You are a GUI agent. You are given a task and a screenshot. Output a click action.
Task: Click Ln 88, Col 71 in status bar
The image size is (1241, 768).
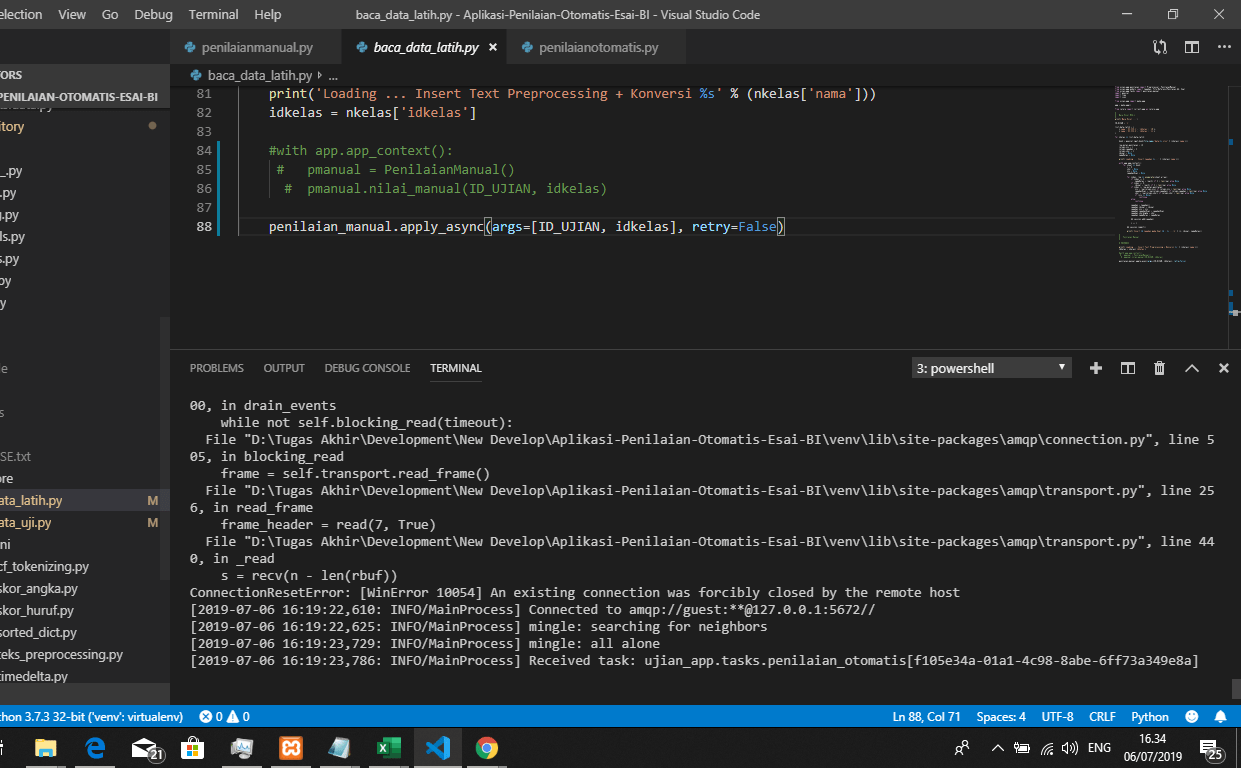925,716
